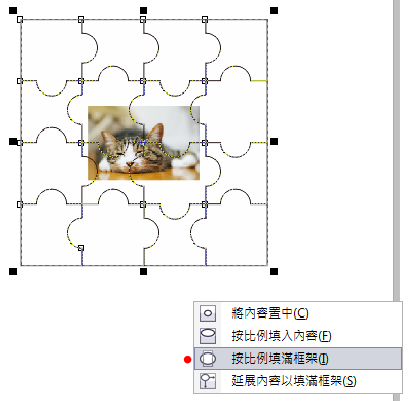Click the stretch-contents-to-fill icon
This screenshot has width=409, height=401.
(x=208, y=381)
